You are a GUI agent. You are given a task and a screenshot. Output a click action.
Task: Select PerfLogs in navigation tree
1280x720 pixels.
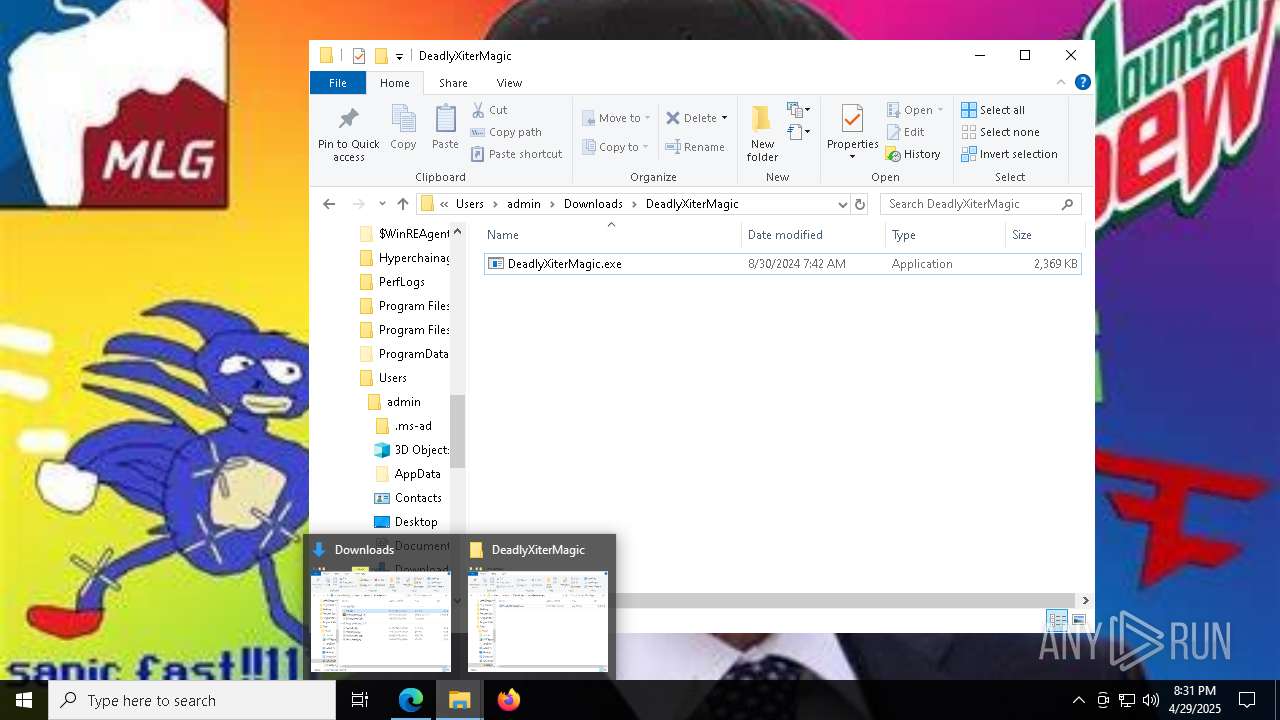[402, 282]
